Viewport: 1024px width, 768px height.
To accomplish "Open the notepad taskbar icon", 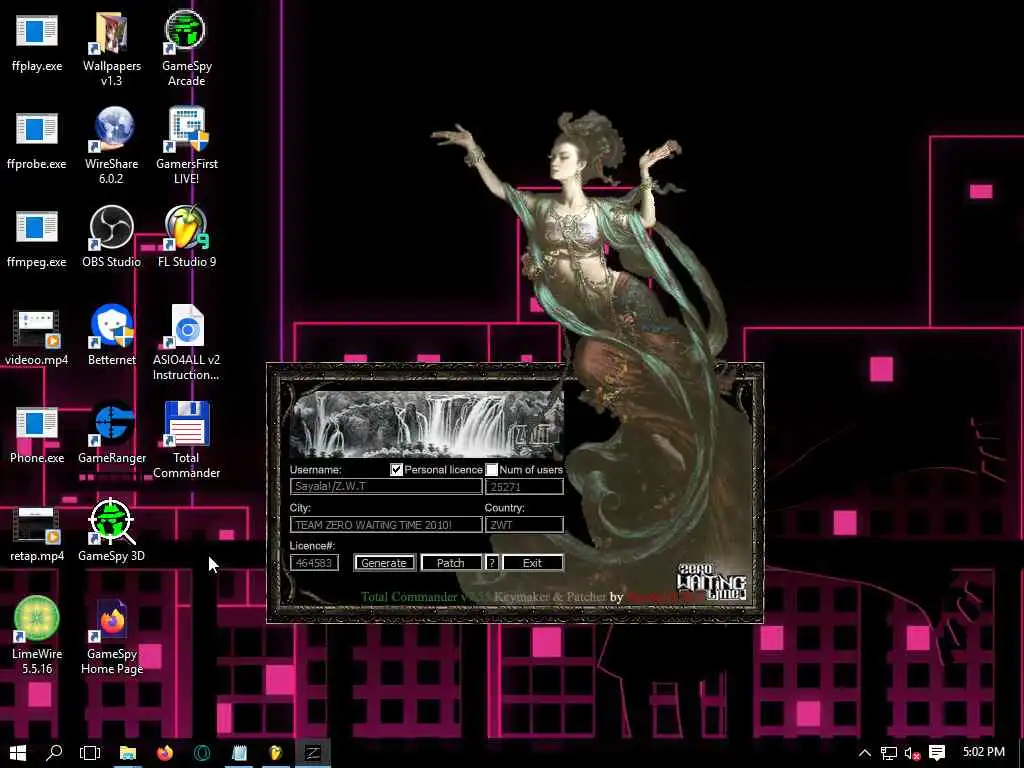I will tap(239, 752).
